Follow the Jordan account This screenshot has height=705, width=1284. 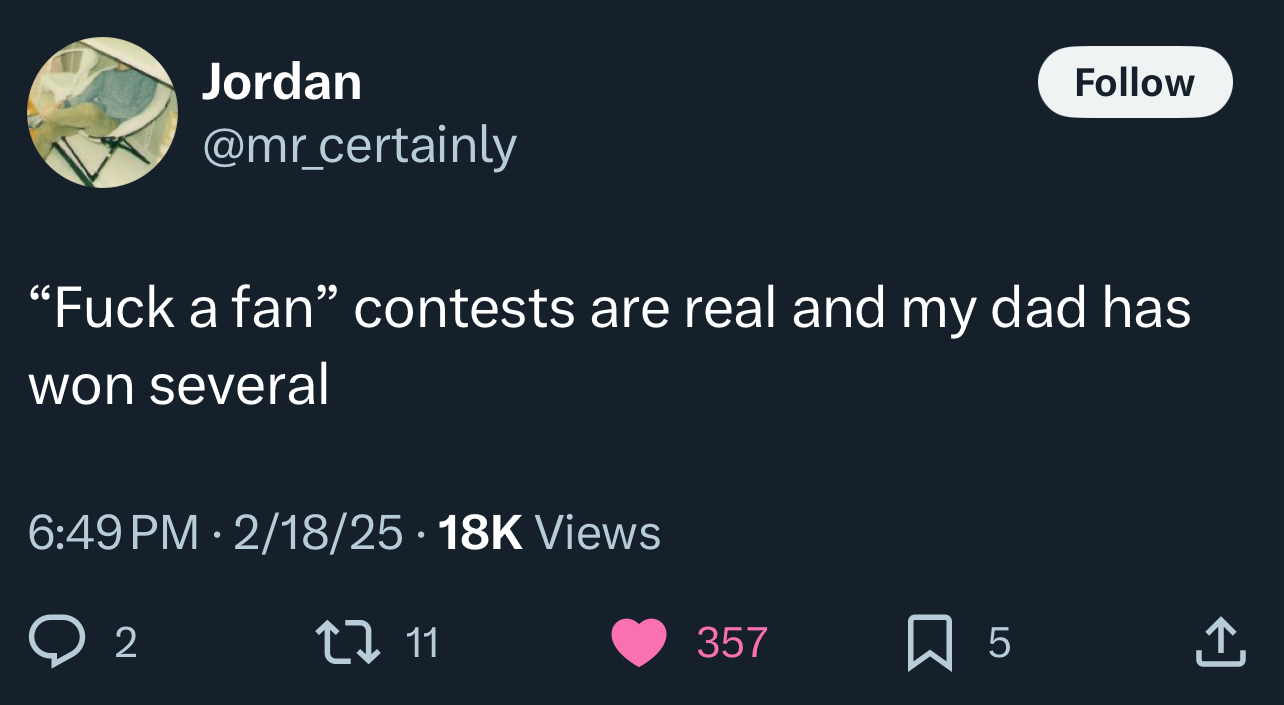(x=1134, y=82)
